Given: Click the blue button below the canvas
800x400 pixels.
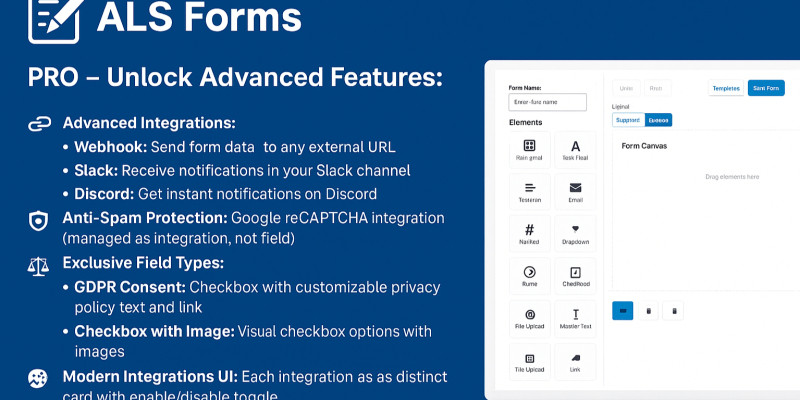Looking at the screenshot, I should 622,311.
